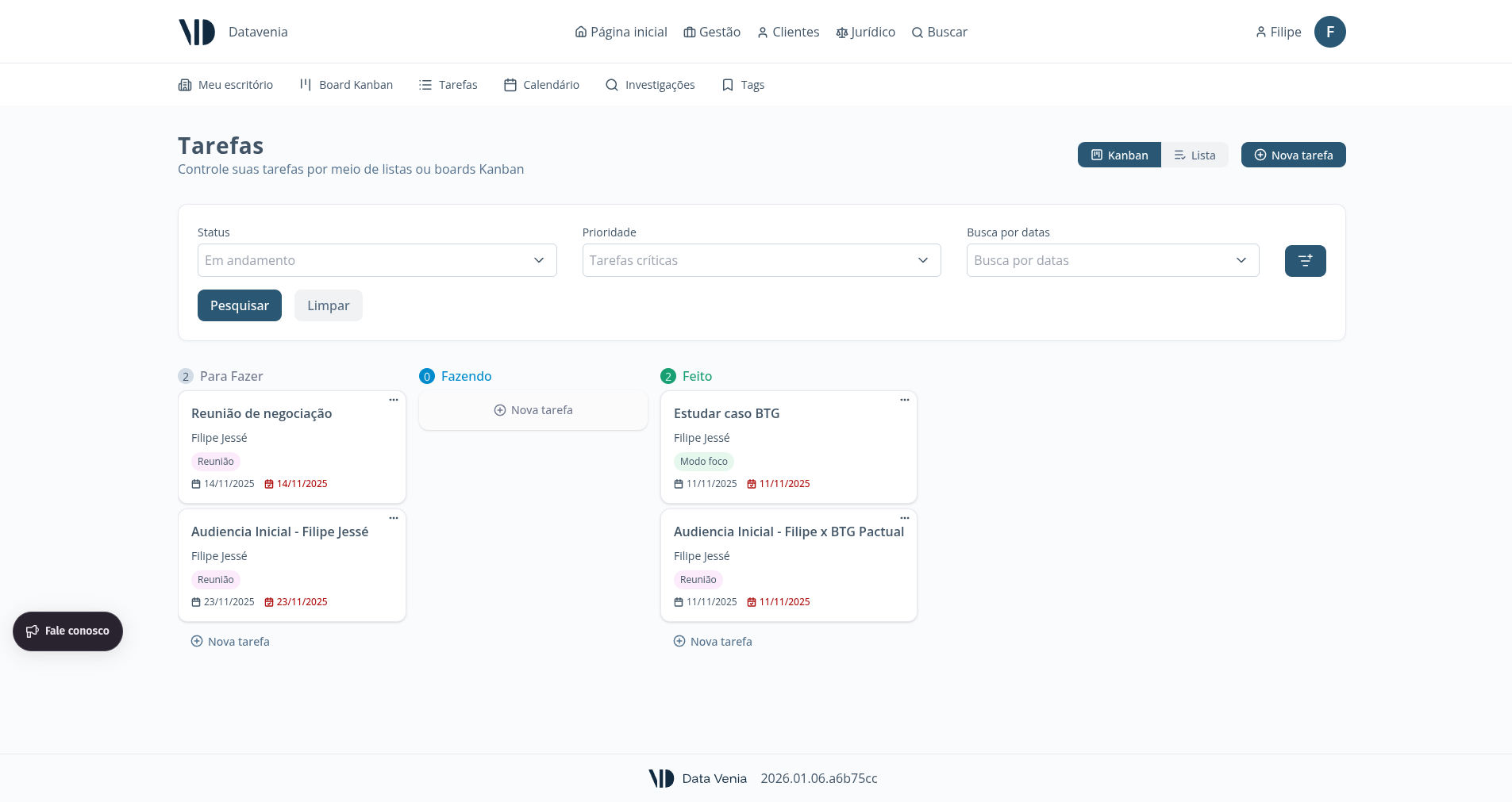
Task: Click the Buscar search icon
Action: (917, 32)
